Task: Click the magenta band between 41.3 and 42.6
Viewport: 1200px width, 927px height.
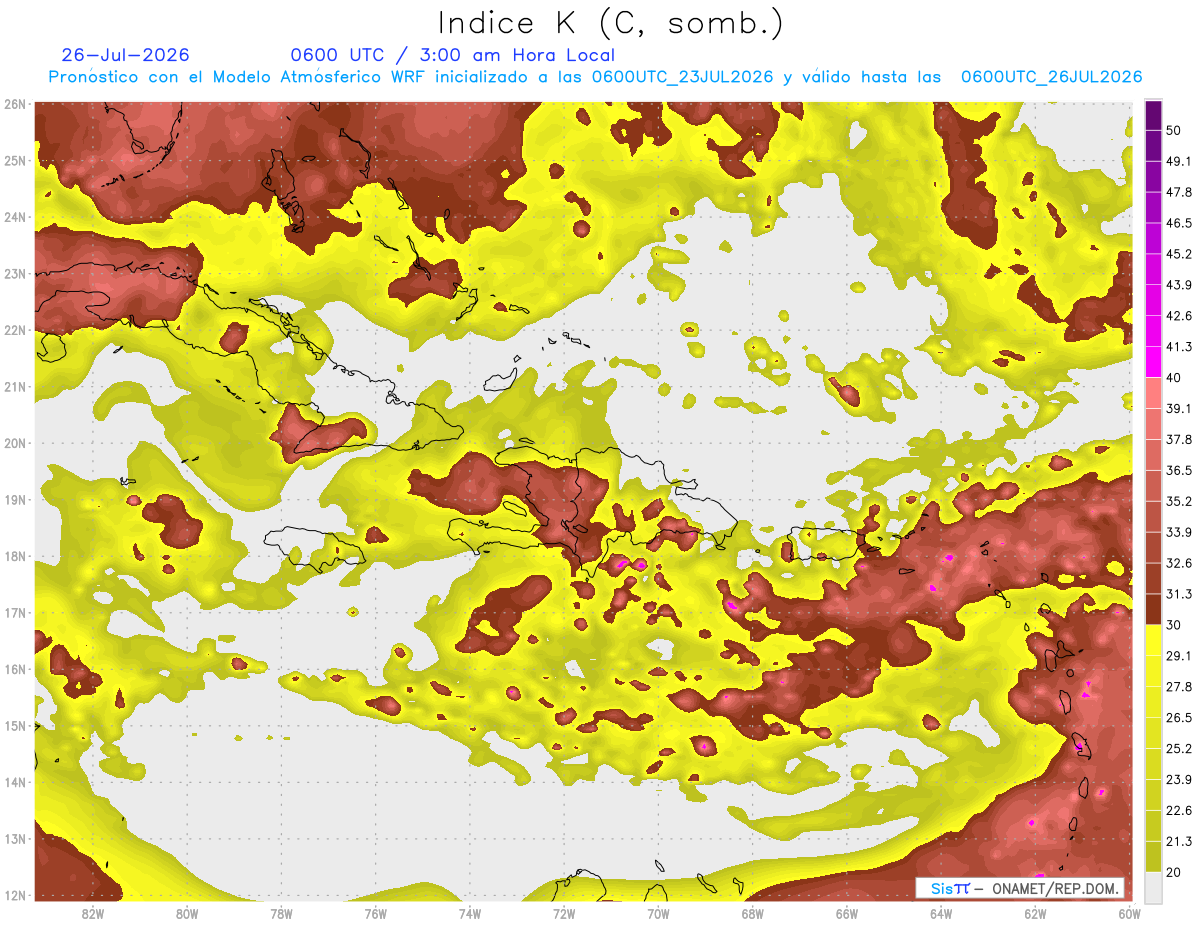Action: tap(1153, 332)
